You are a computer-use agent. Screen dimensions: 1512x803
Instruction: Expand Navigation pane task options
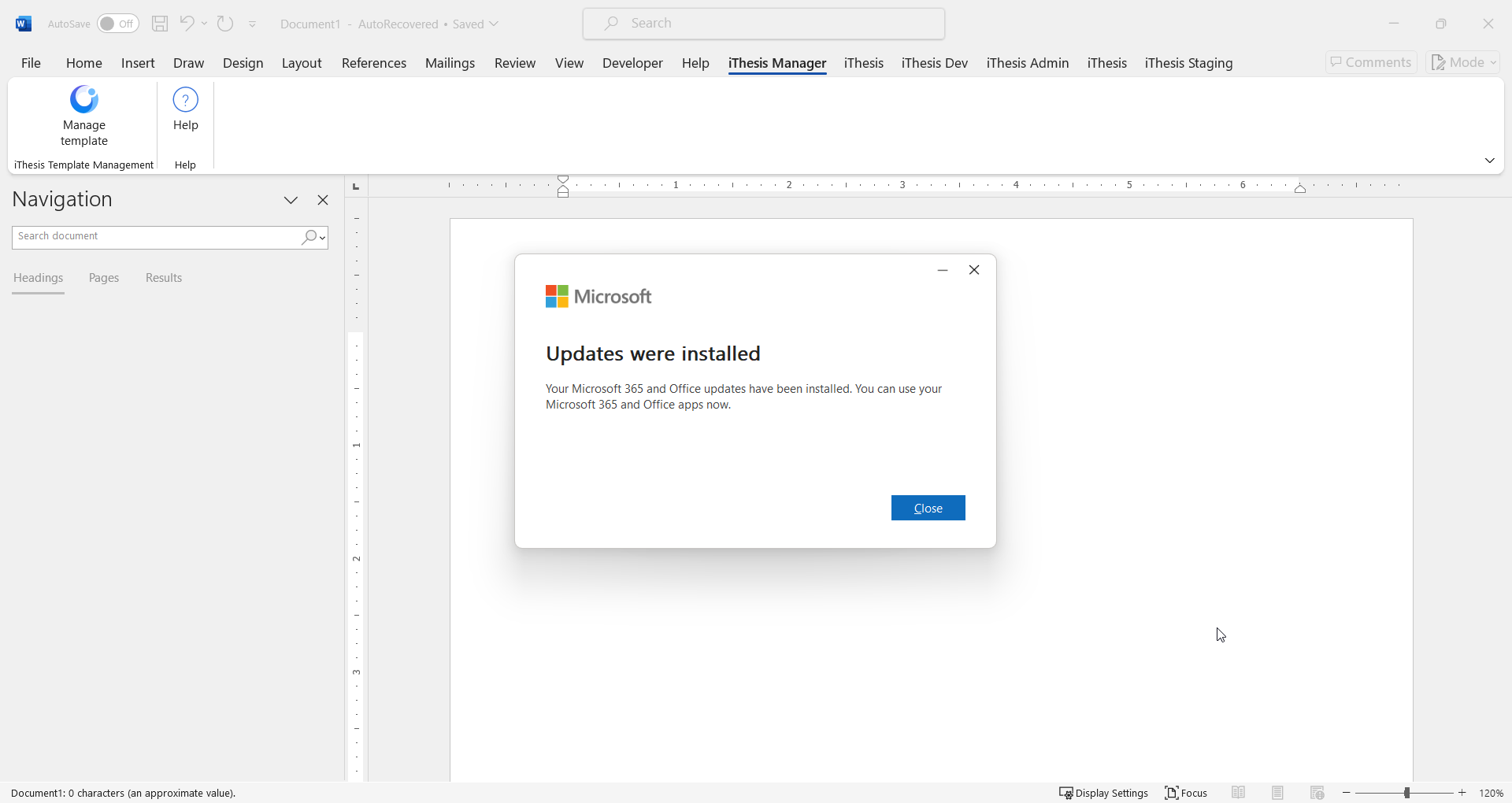pos(291,200)
